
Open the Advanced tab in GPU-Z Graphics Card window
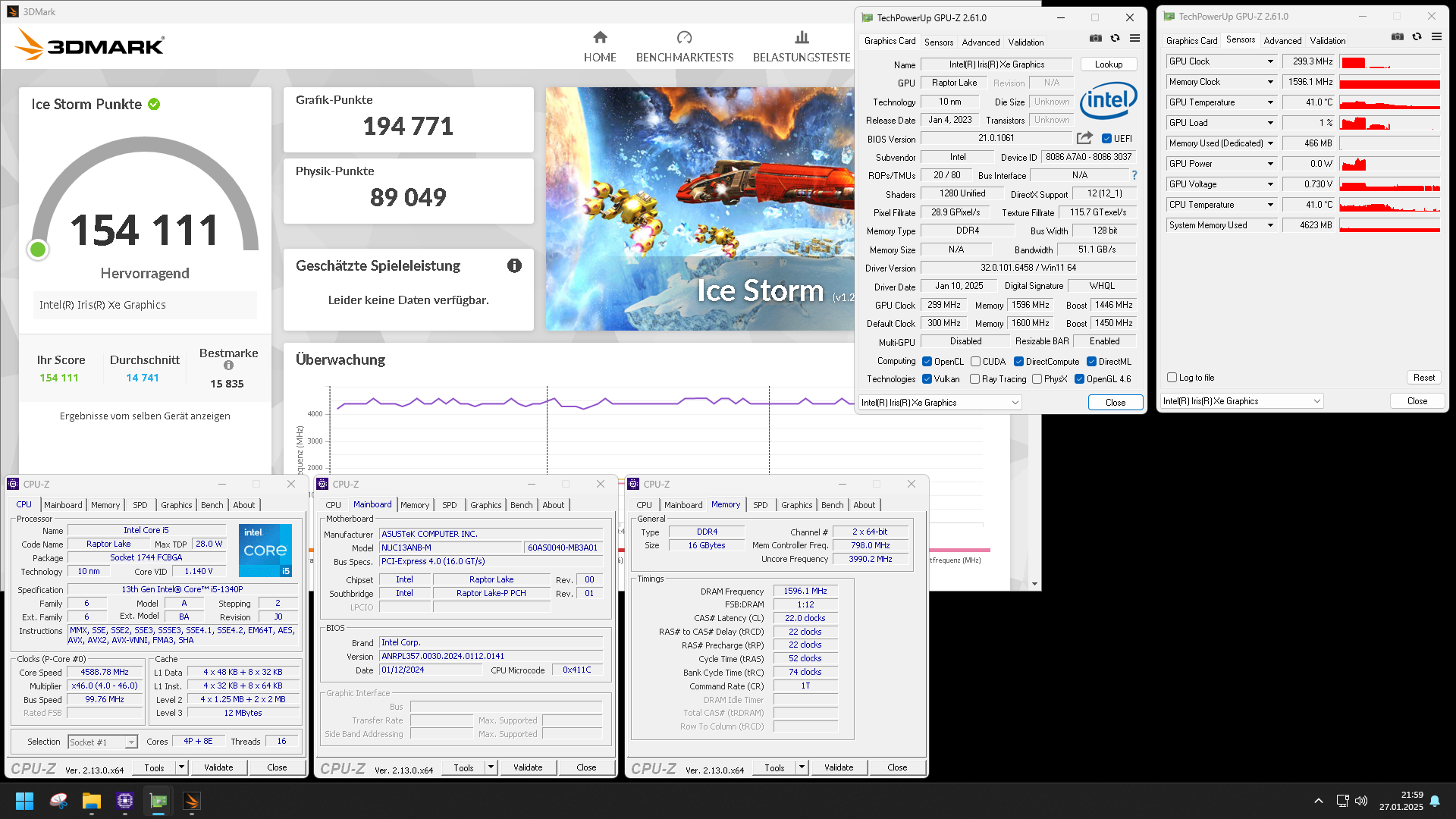coord(981,42)
